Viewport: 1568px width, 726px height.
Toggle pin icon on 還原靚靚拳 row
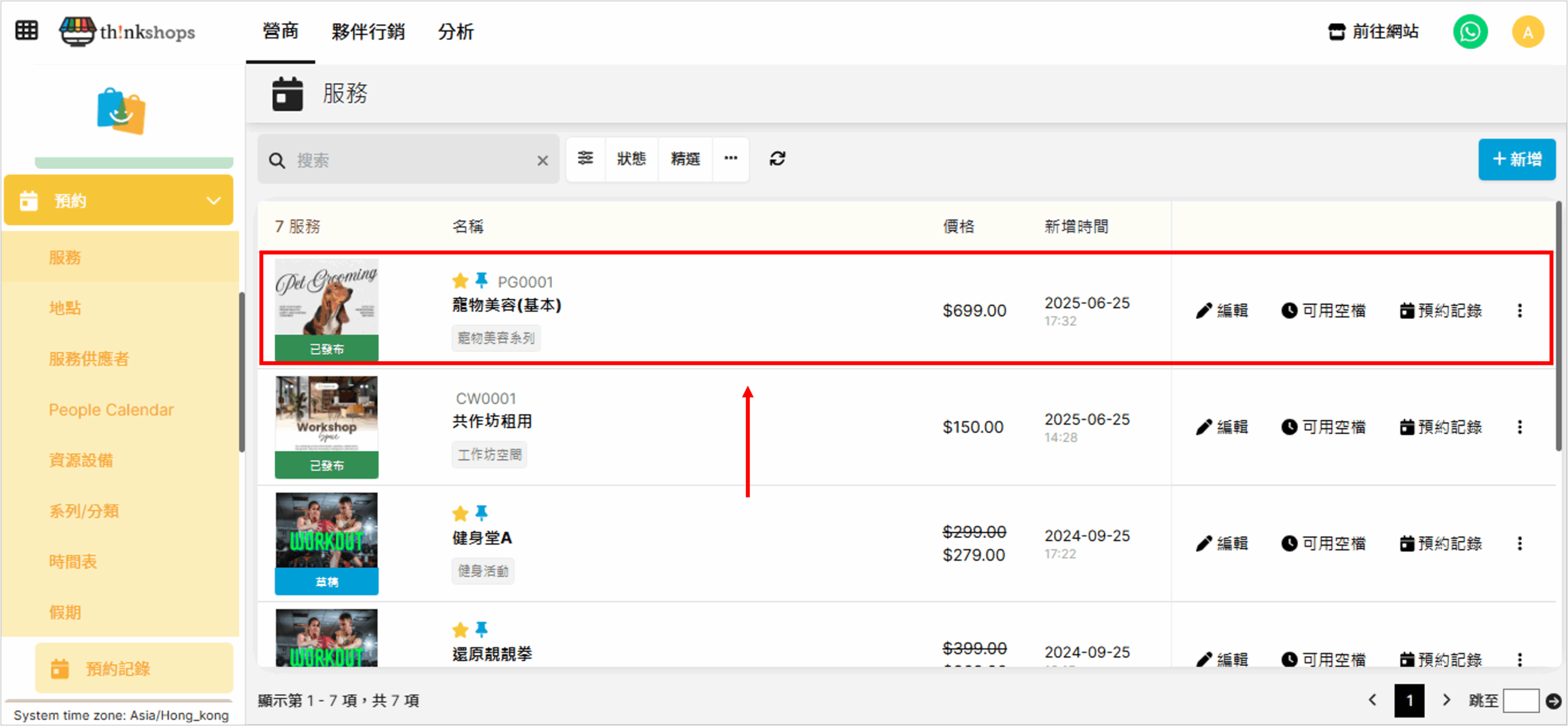(x=481, y=629)
